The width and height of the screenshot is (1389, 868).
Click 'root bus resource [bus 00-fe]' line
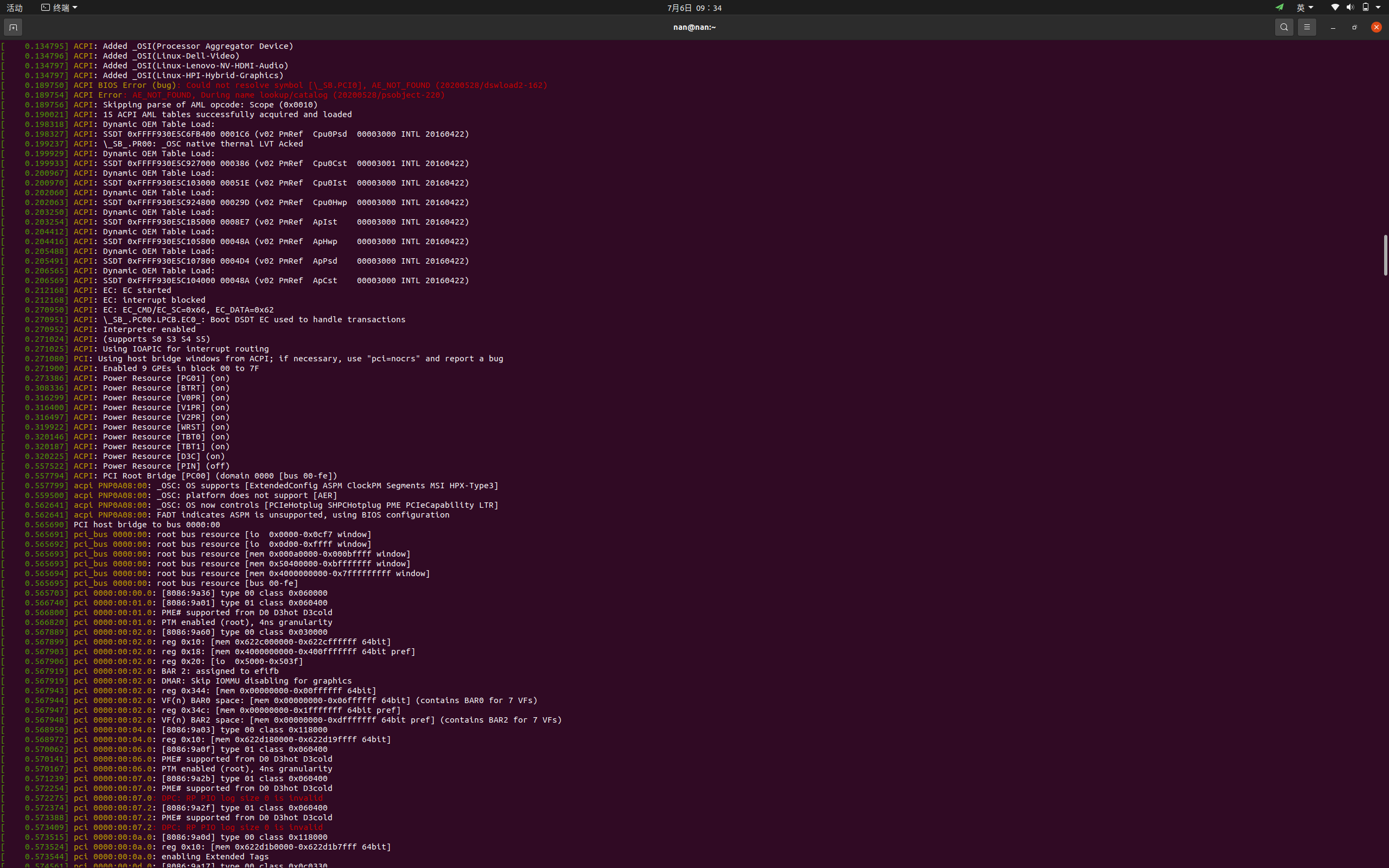(150, 583)
